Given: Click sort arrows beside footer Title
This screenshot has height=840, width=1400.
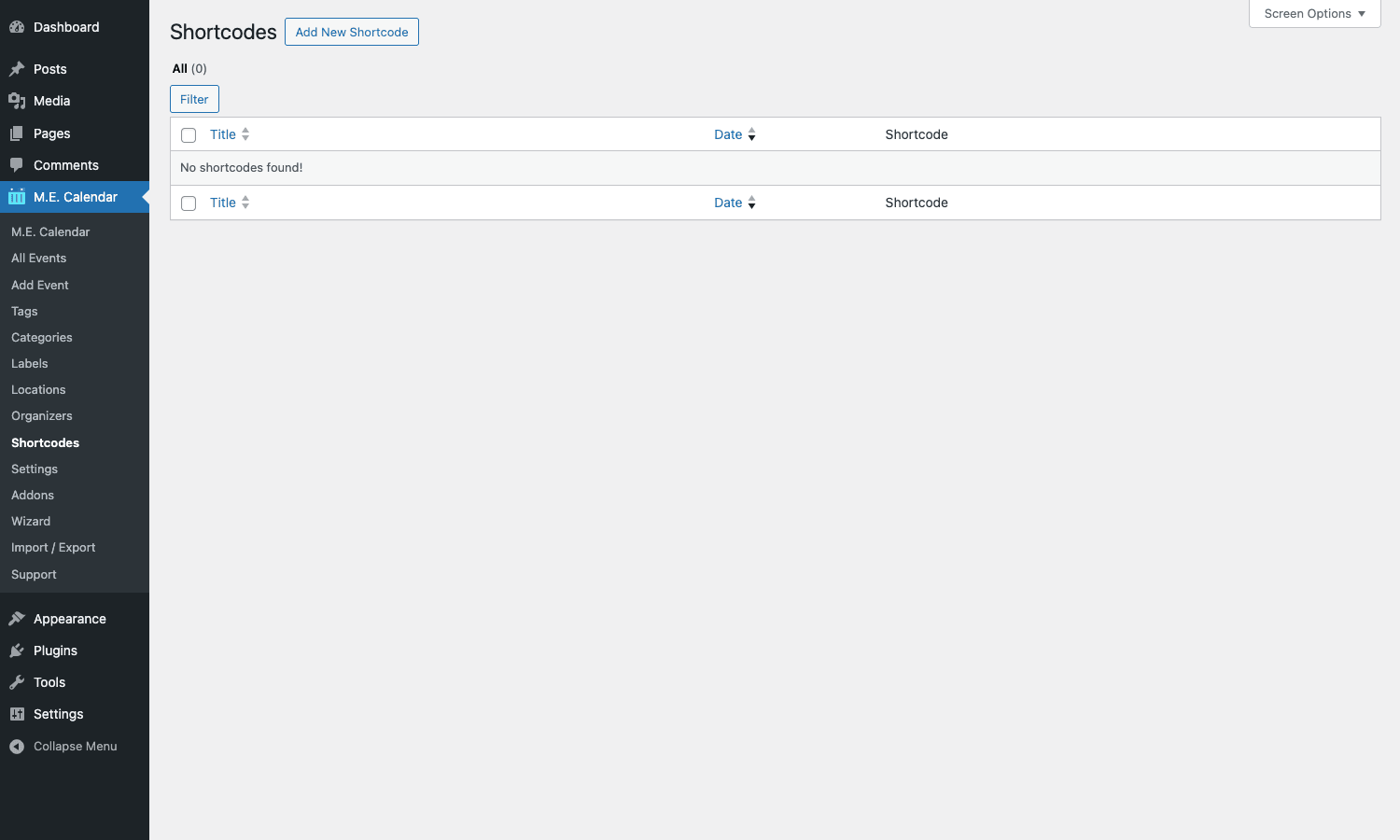Looking at the screenshot, I should [x=245, y=203].
